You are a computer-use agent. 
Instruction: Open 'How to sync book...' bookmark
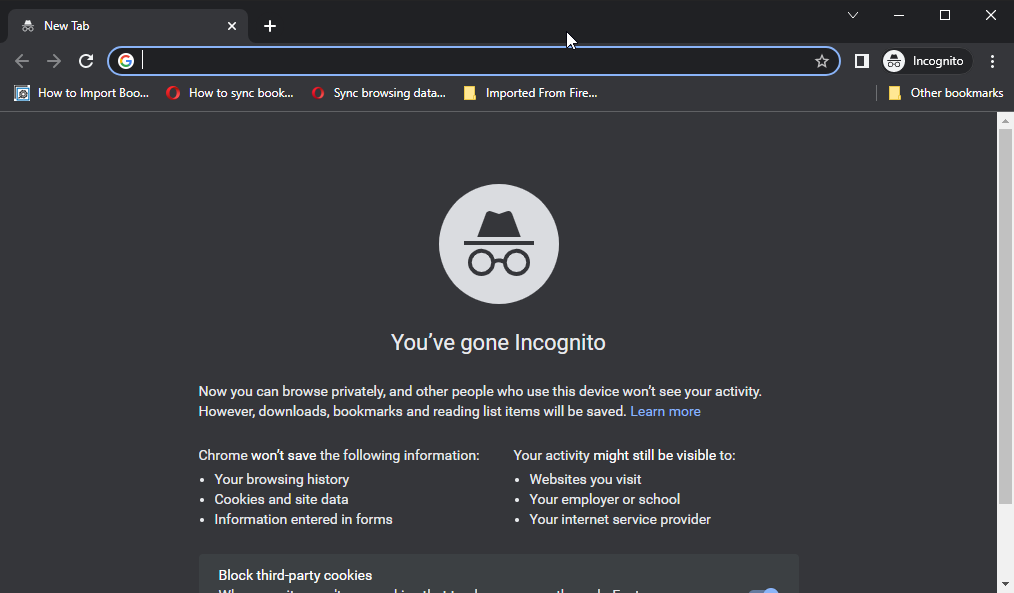[x=230, y=93]
